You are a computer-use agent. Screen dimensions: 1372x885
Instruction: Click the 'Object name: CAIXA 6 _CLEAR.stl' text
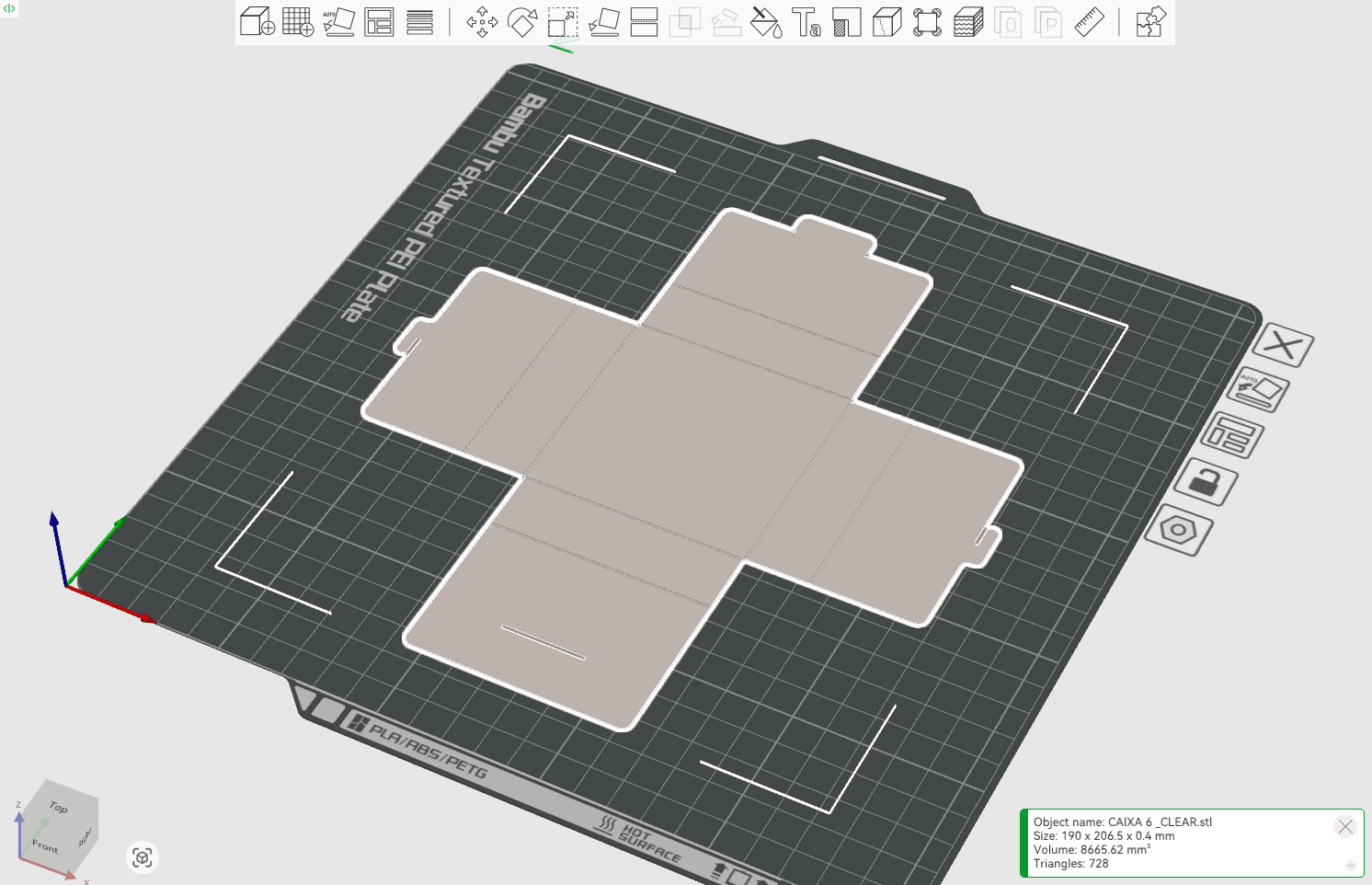1122,822
